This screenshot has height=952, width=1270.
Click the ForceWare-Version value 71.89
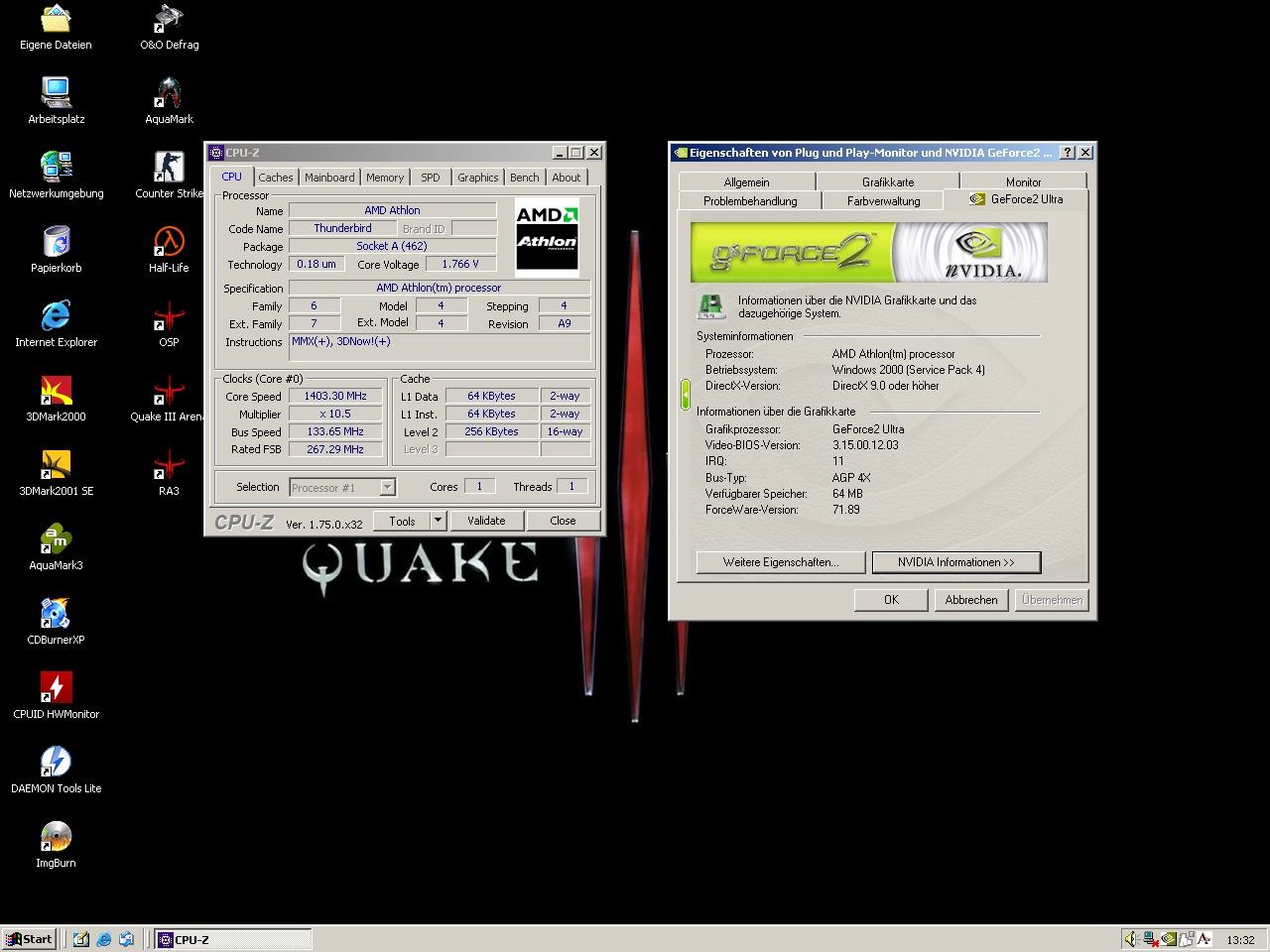pos(846,510)
